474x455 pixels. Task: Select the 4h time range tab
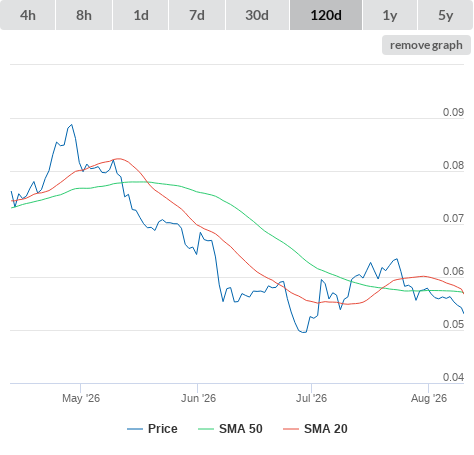coord(28,15)
